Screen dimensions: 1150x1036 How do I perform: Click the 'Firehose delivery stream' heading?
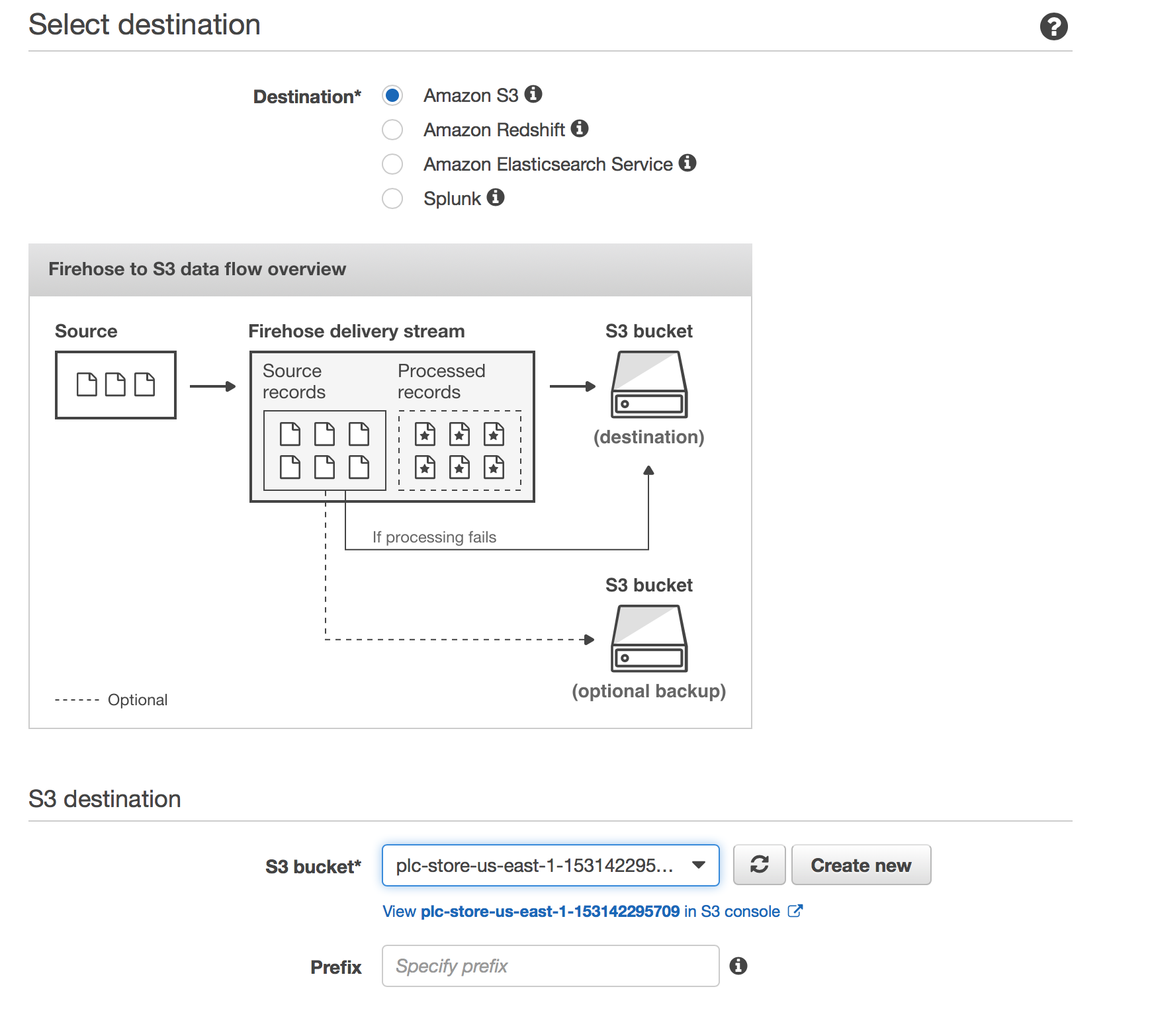pyautogui.click(x=356, y=331)
